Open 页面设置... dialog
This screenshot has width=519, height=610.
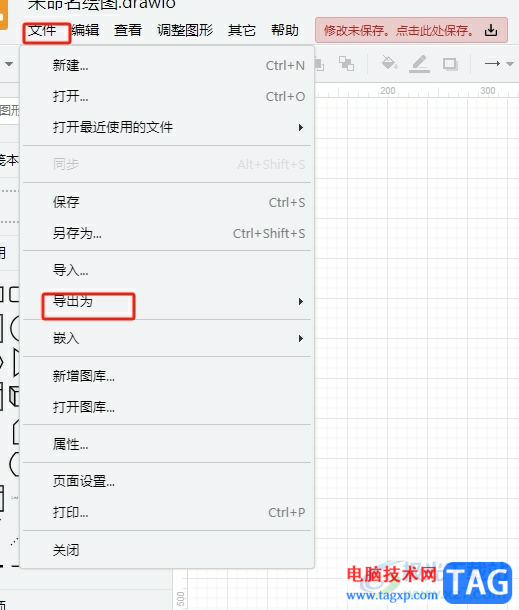167,482
